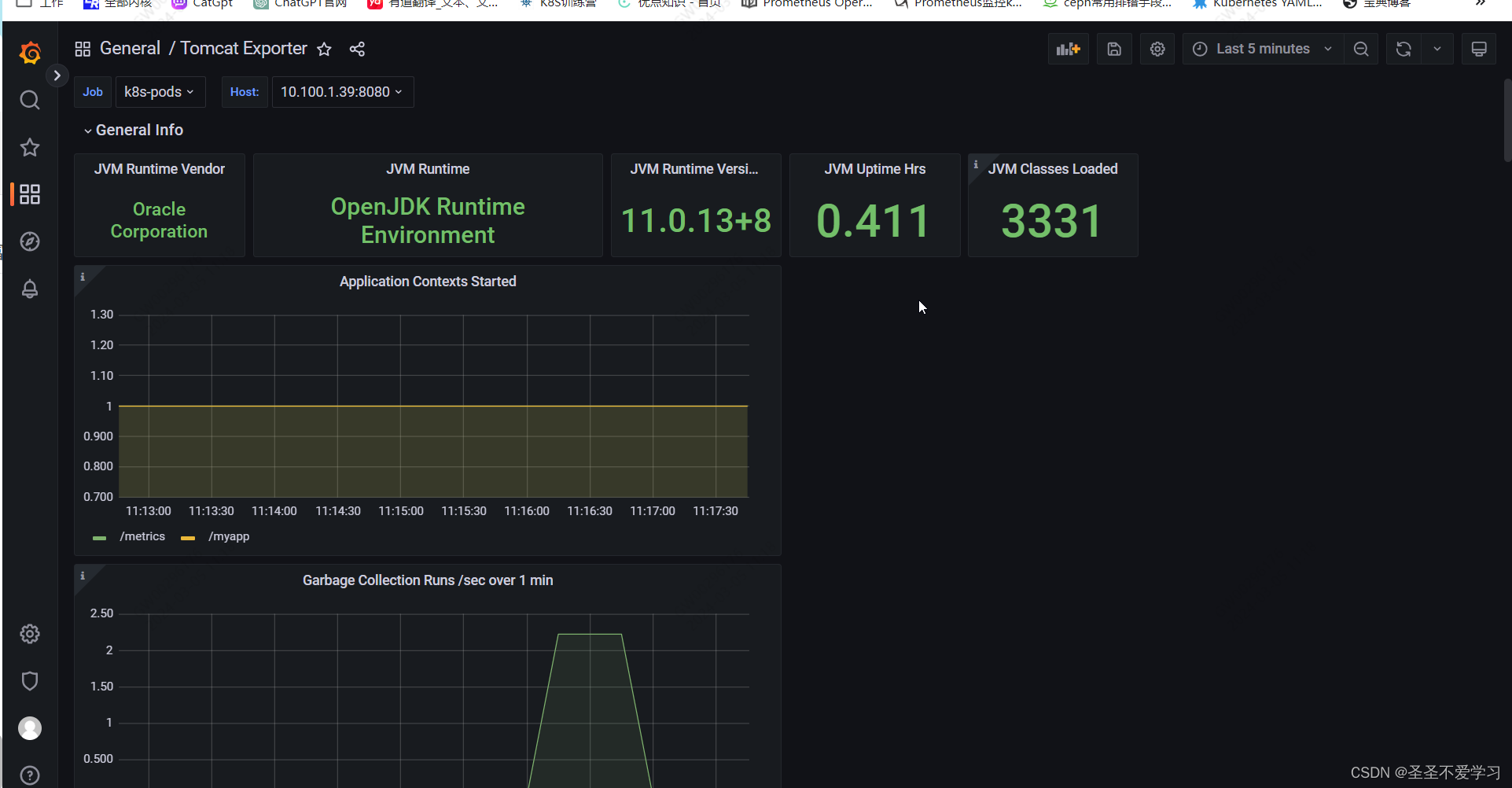1512x788 pixels.
Task: Collapse the General Info row
Action: click(134, 130)
